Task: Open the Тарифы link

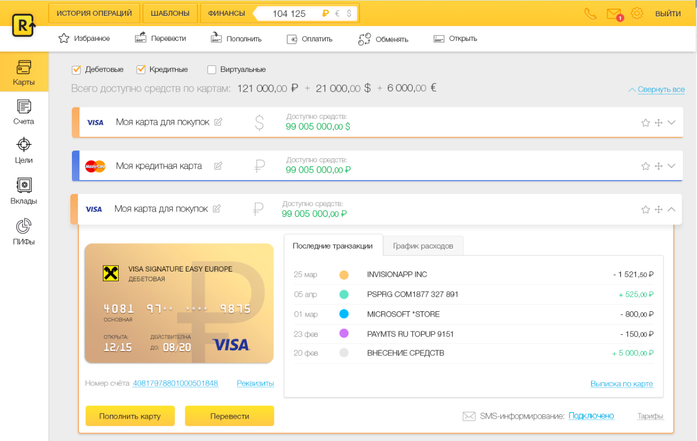Action: pyautogui.click(x=650, y=416)
